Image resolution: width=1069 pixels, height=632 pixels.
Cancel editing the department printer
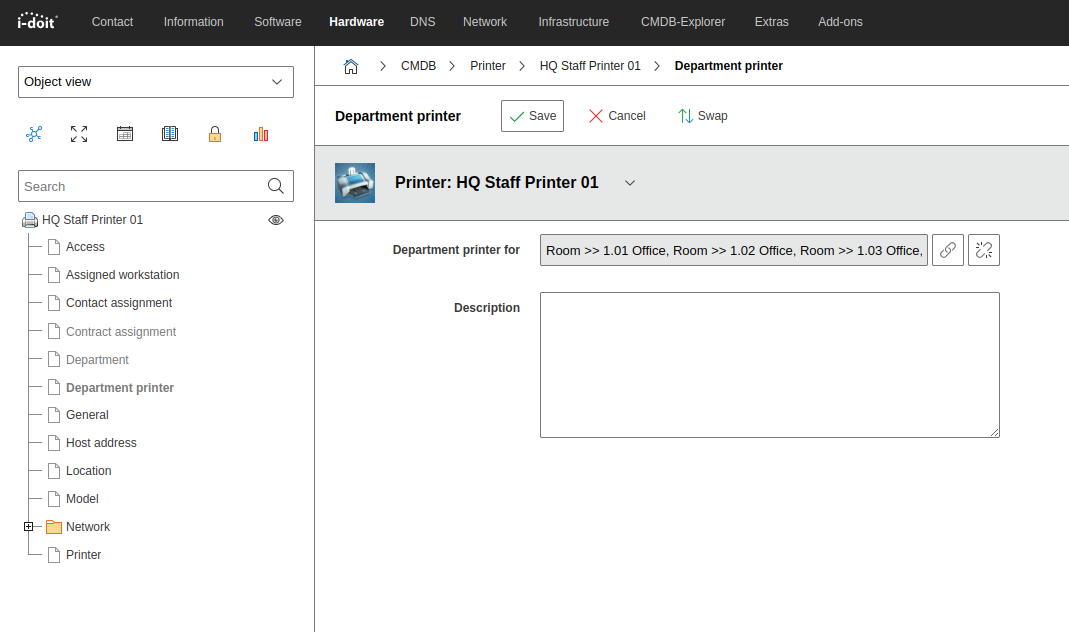pos(617,116)
